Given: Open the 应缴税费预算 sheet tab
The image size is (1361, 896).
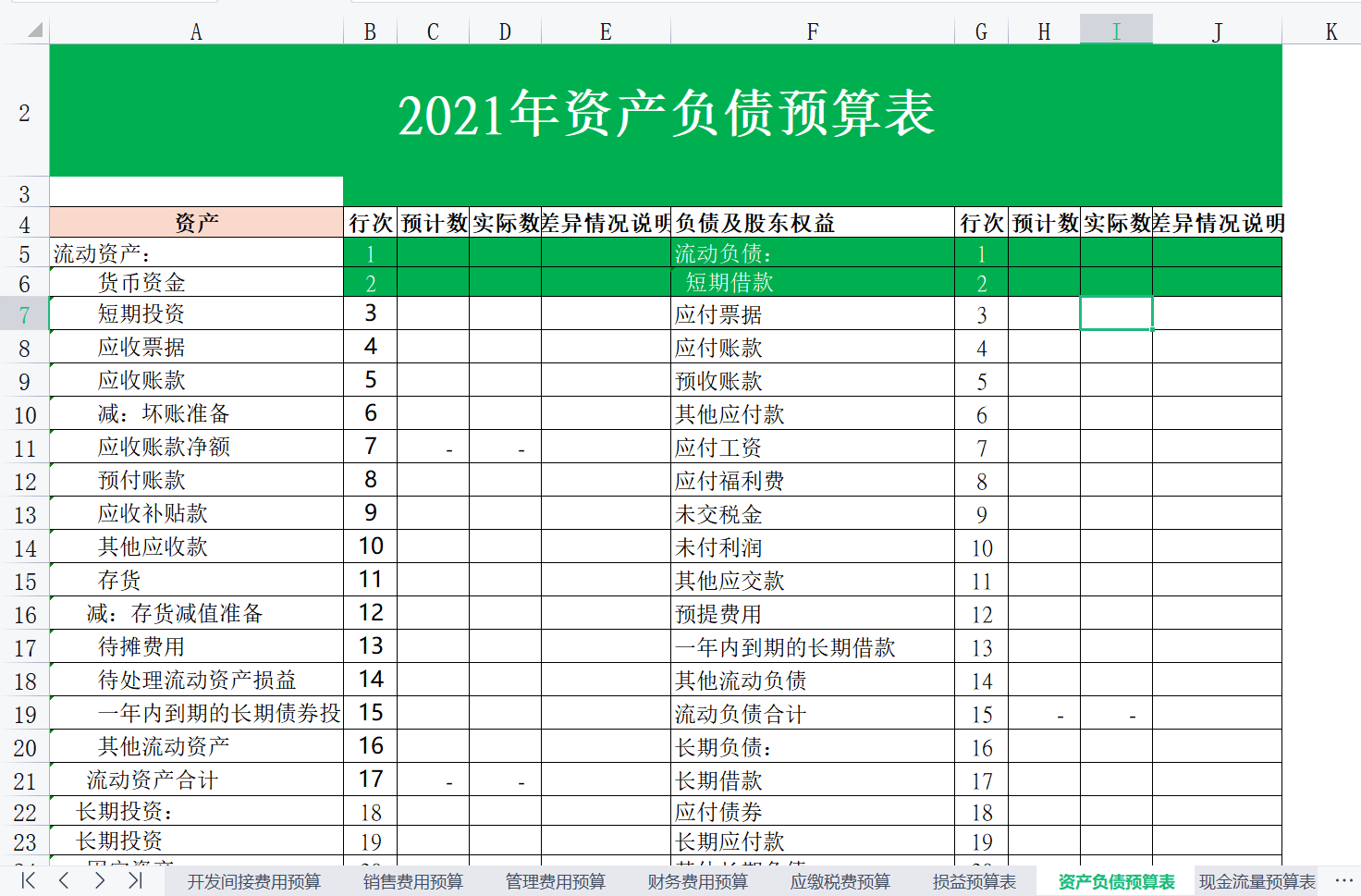Looking at the screenshot, I should click(x=840, y=882).
